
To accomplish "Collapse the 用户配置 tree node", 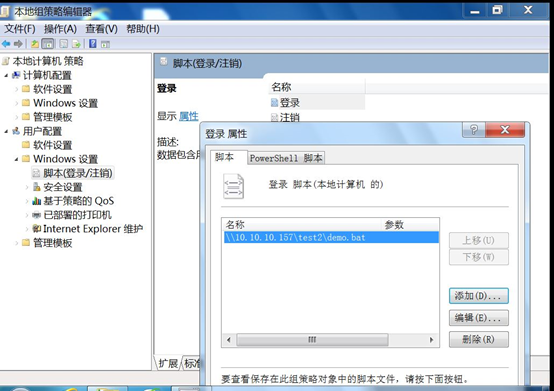I will point(6,131).
